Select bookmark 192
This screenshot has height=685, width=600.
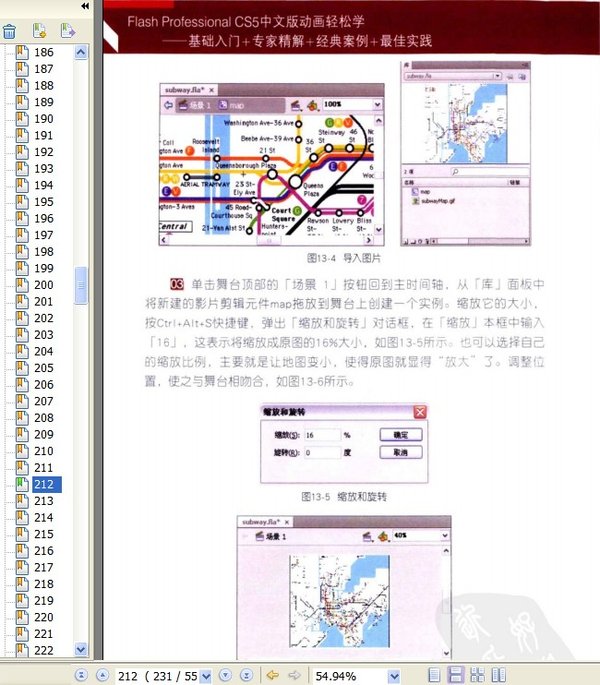44,152
